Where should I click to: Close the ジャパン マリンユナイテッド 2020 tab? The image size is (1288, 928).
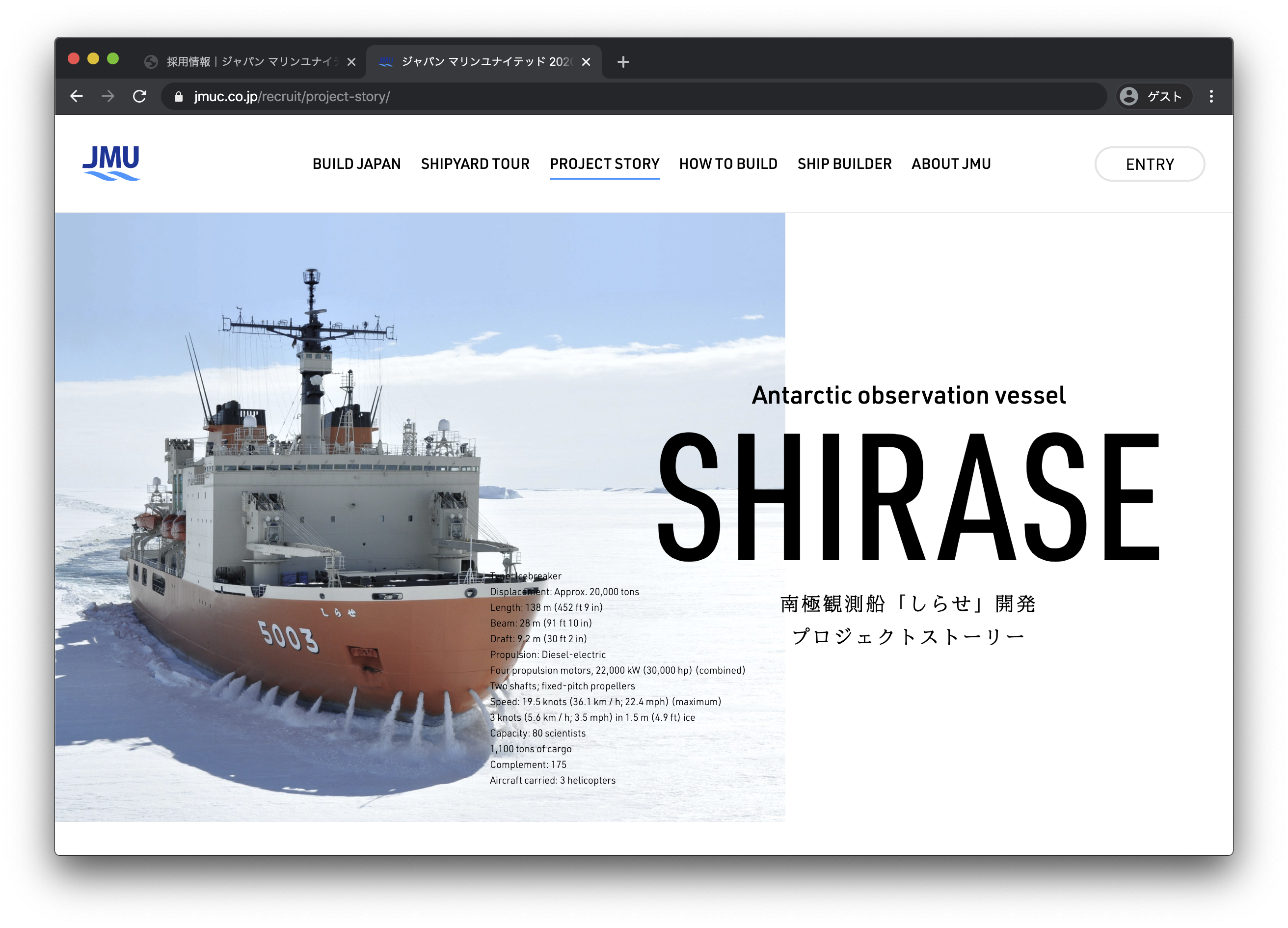[586, 62]
